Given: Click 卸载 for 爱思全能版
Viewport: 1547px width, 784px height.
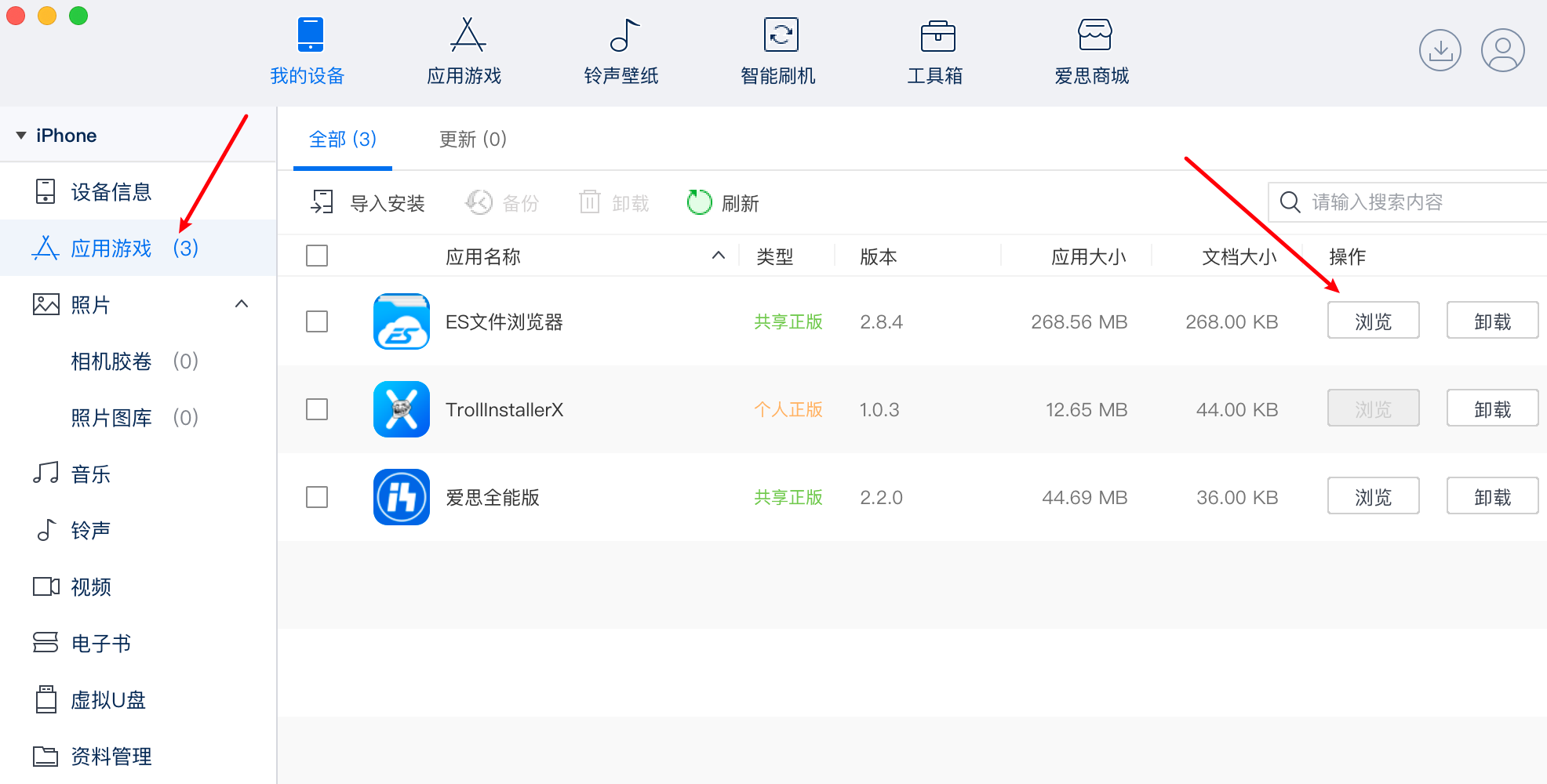Looking at the screenshot, I should [1492, 496].
